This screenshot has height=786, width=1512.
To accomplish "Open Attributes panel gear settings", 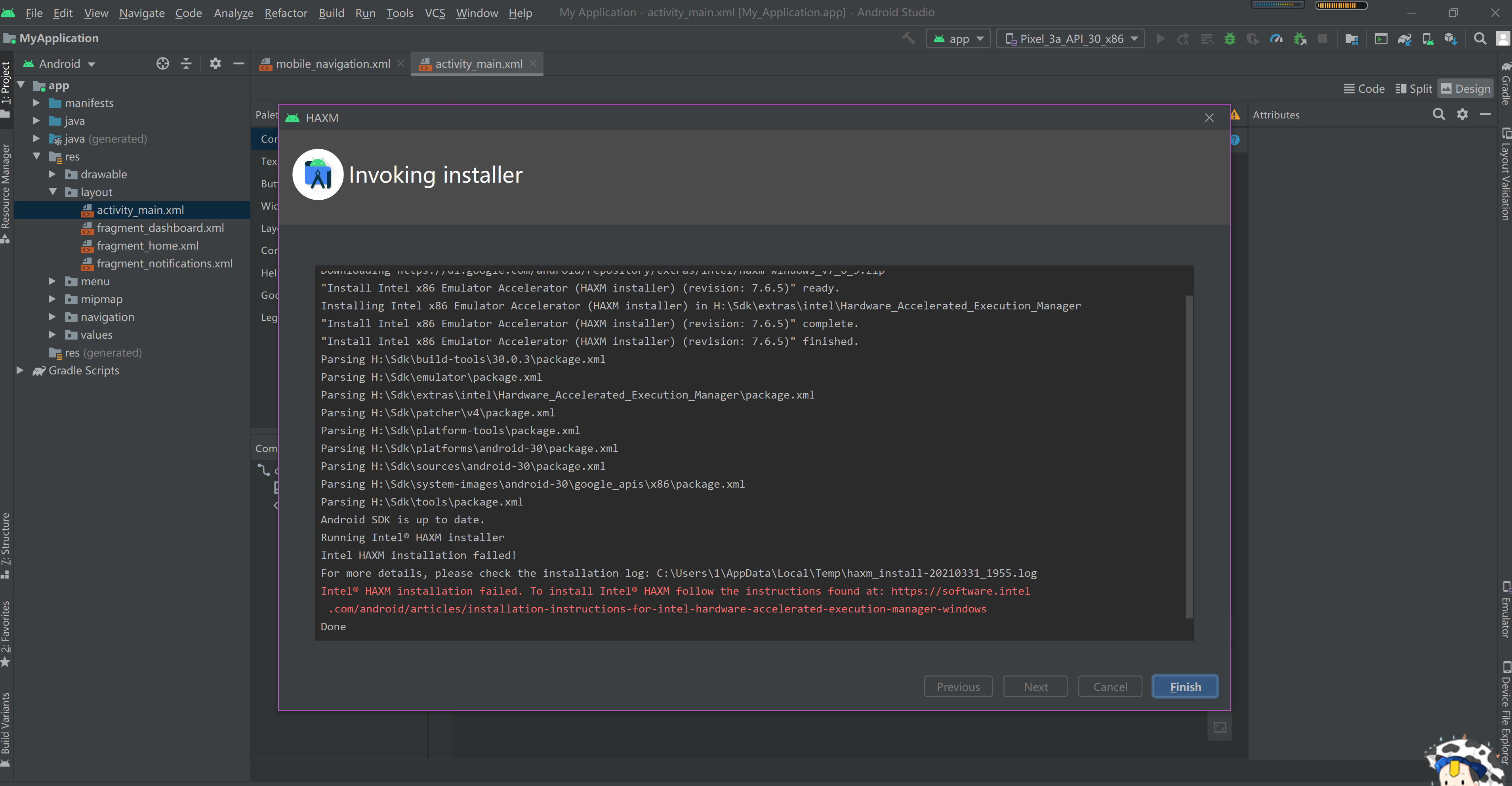I will click(x=1462, y=114).
